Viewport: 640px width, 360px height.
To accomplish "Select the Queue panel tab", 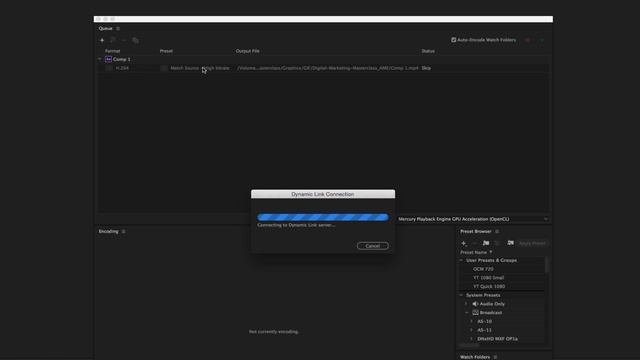I will coord(105,29).
